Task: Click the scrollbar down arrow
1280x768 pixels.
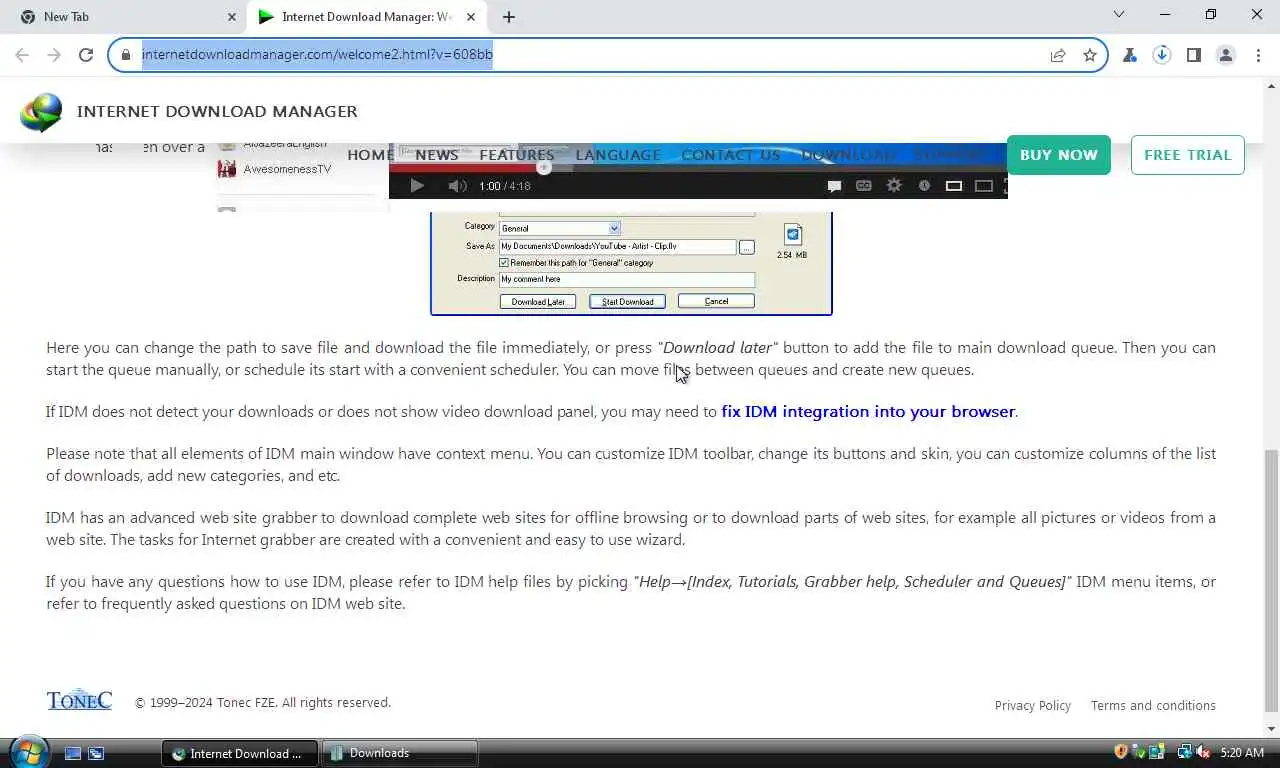Action: click(1271, 729)
